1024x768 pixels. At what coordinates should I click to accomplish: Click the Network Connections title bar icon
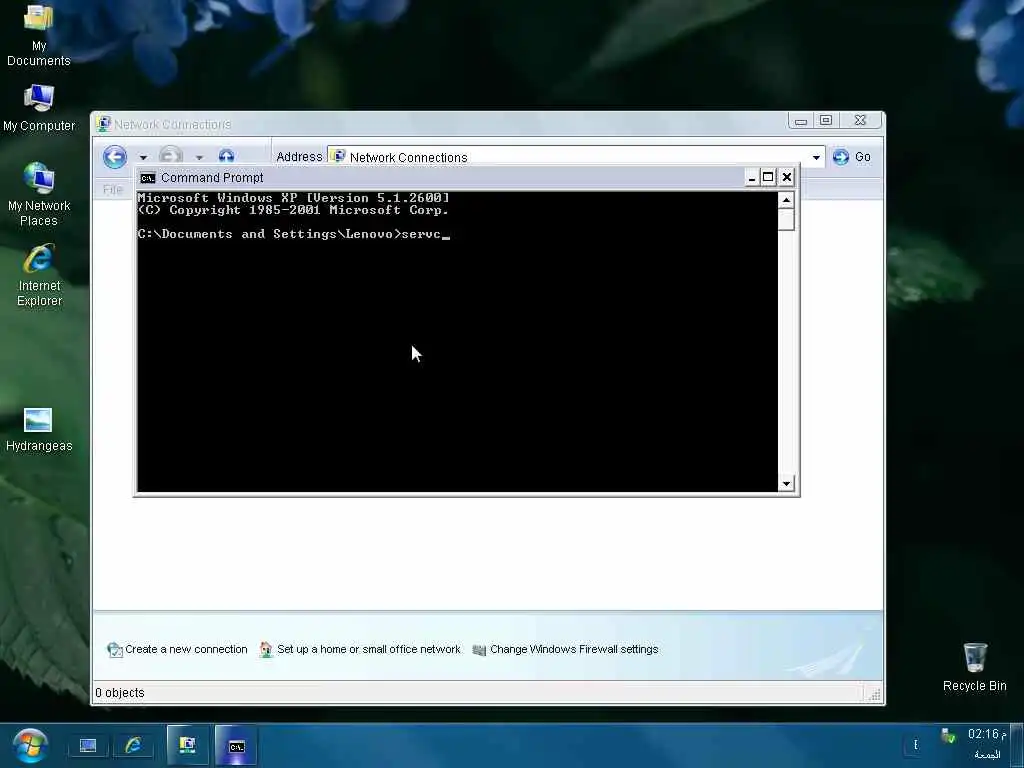(103, 123)
